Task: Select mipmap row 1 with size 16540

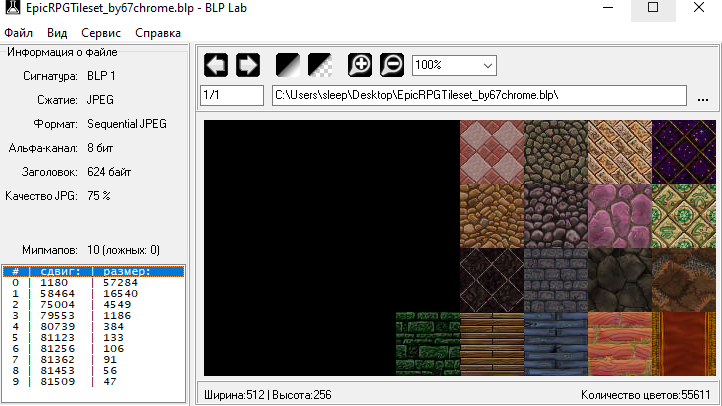Action: [x=94, y=294]
